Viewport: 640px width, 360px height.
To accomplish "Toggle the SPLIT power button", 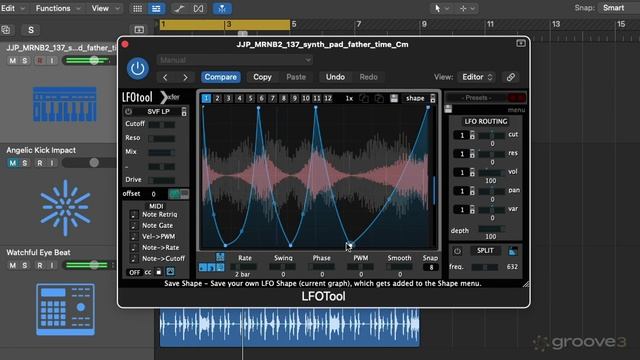I will point(457,251).
